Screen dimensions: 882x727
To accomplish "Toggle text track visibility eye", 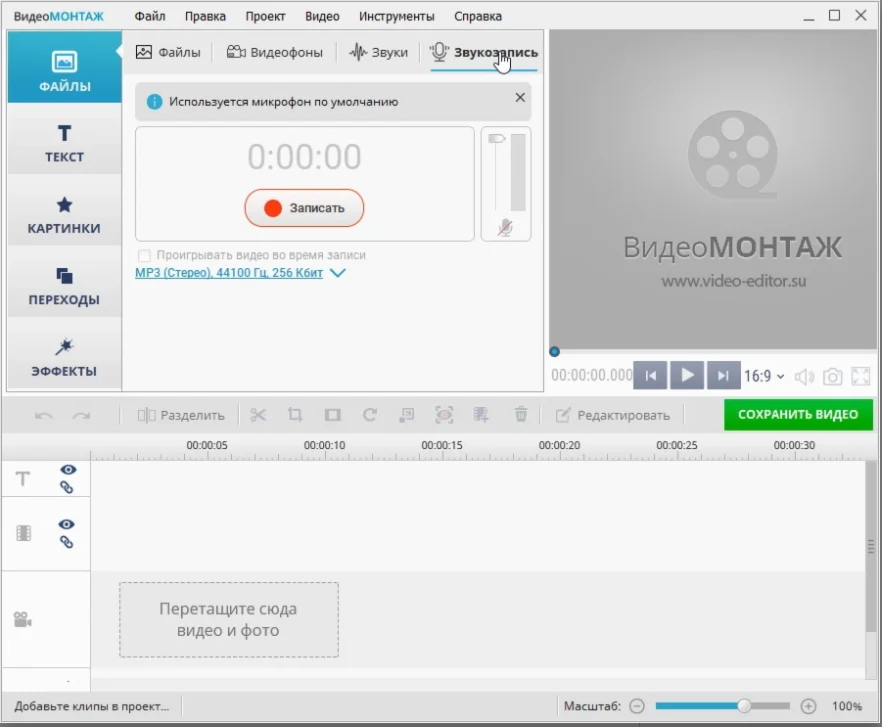I will click(x=68, y=469).
